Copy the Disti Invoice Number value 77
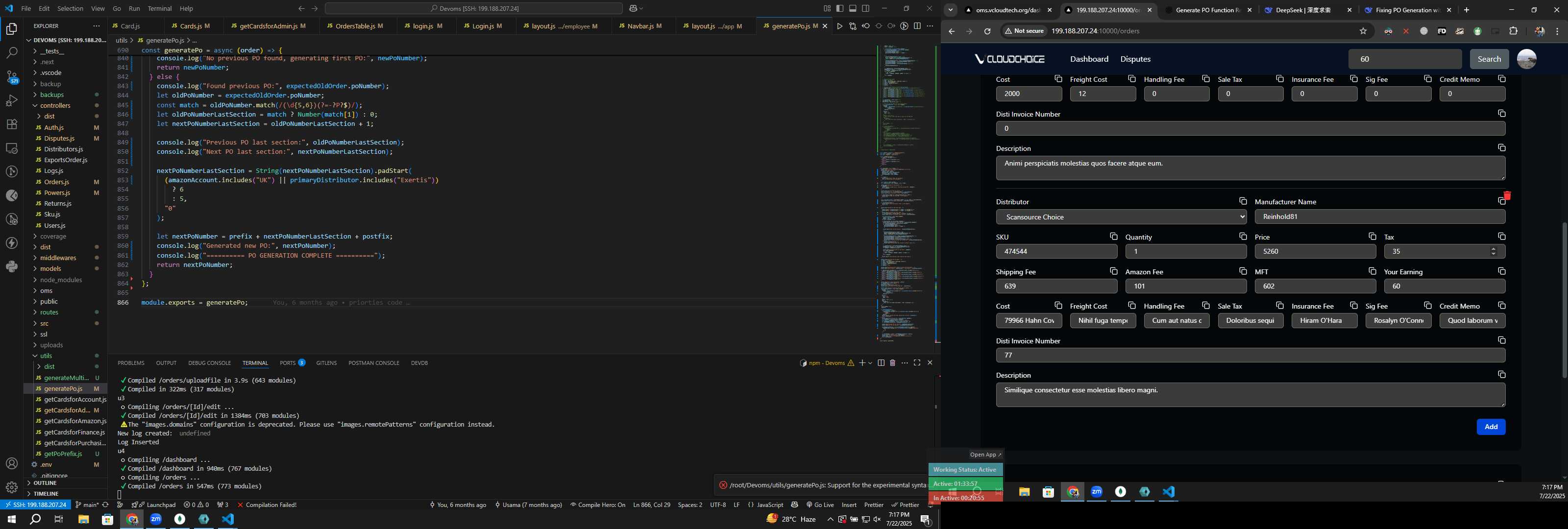This screenshot has width=1568, height=529. tap(1502, 340)
